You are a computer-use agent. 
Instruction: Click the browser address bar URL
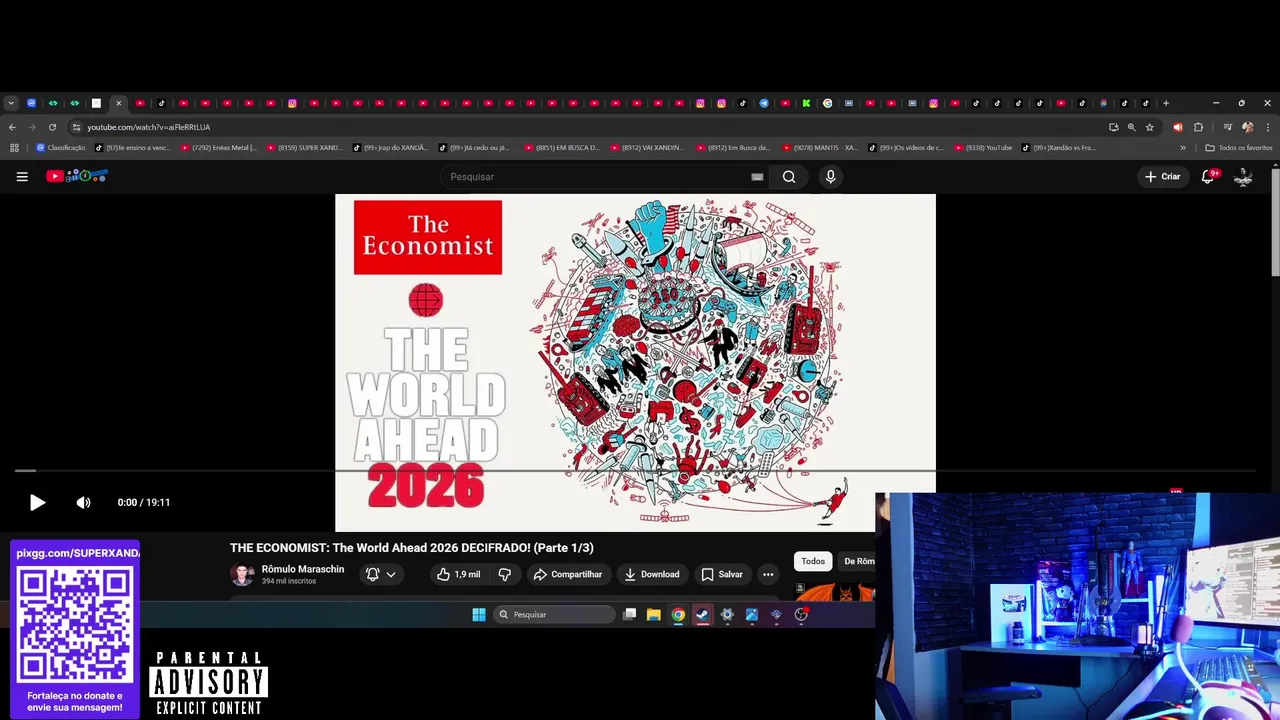tap(148, 127)
